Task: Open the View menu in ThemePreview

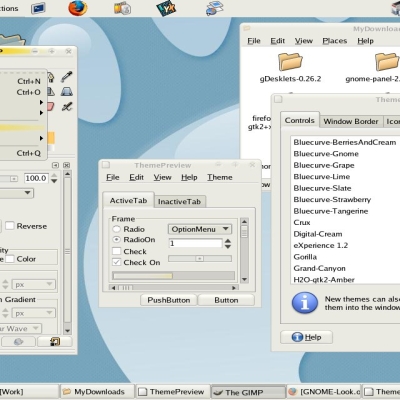Action: (162, 177)
